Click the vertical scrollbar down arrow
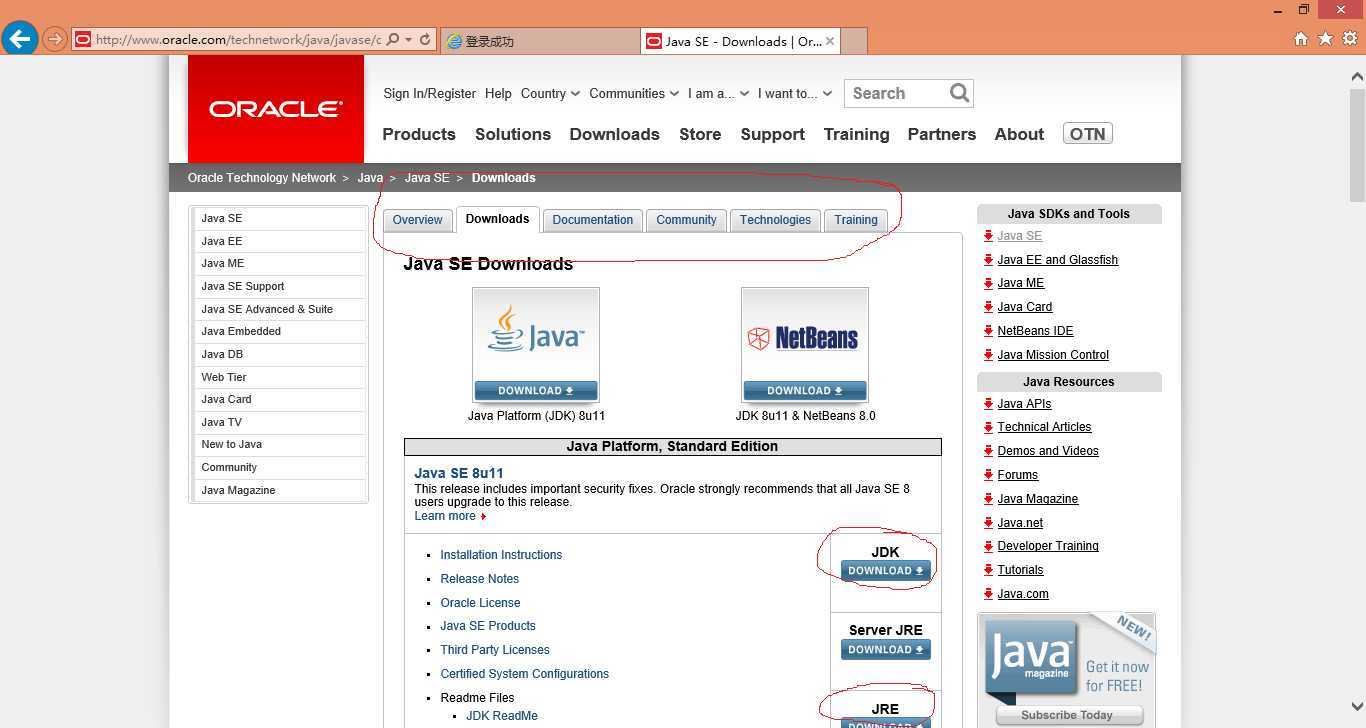This screenshot has width=1366, height=728. click(1357, 706)
